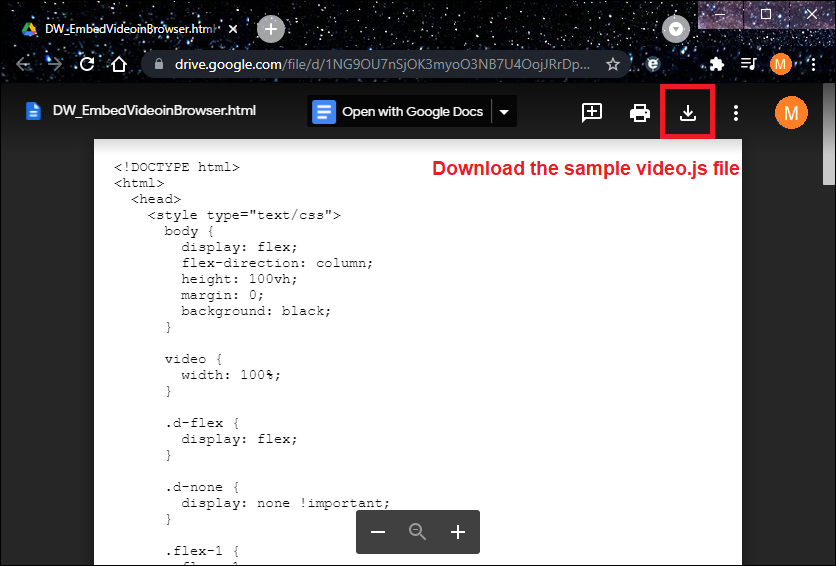Screen dimensions: 836x566
Task: Zoom out with the minus button
Action: click(x=378, y=532)
